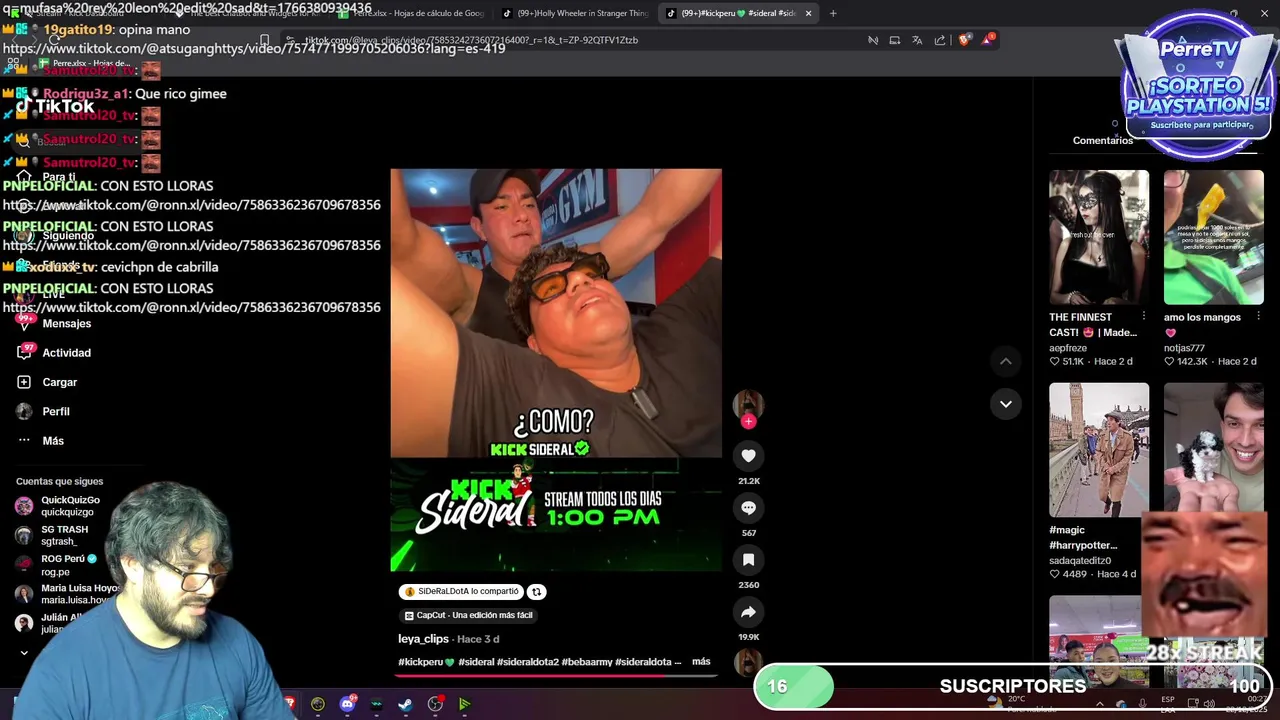Open SG TRASH followed account
Viewport: 1280px width, 720px height.
(x=52, y=535)
